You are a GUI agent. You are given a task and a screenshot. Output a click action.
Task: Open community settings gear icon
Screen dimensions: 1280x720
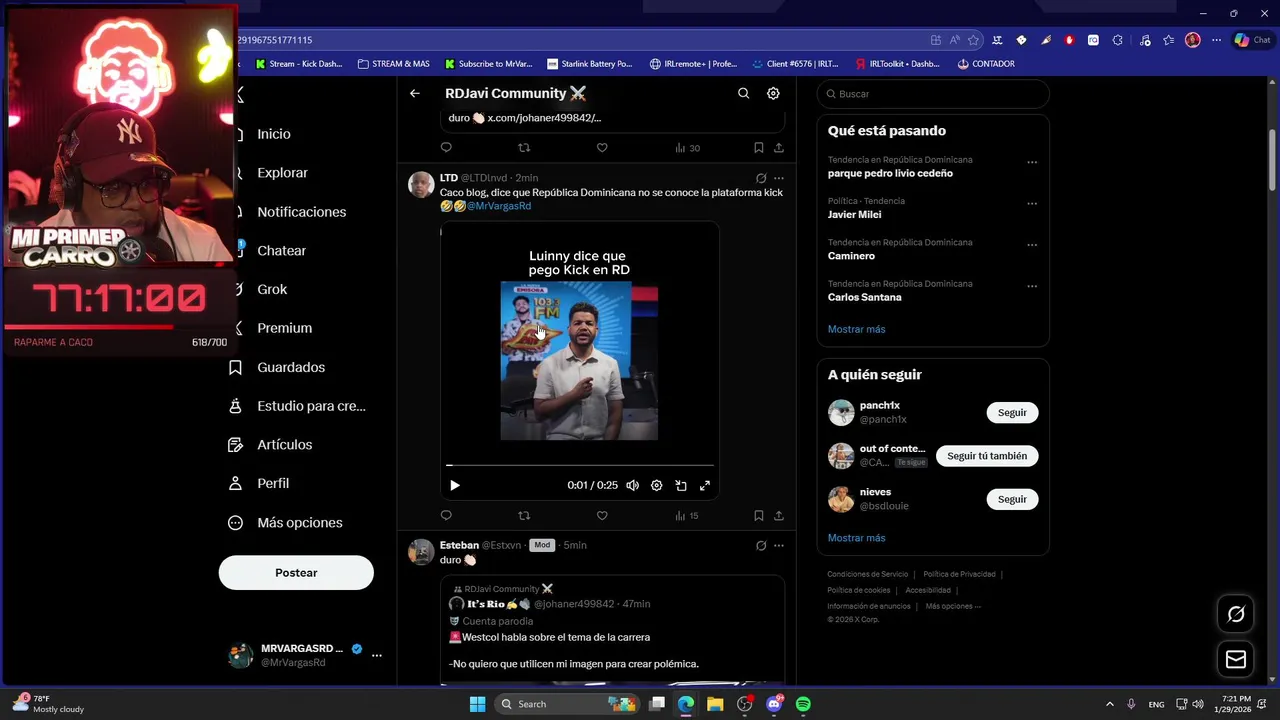[773, 93]
